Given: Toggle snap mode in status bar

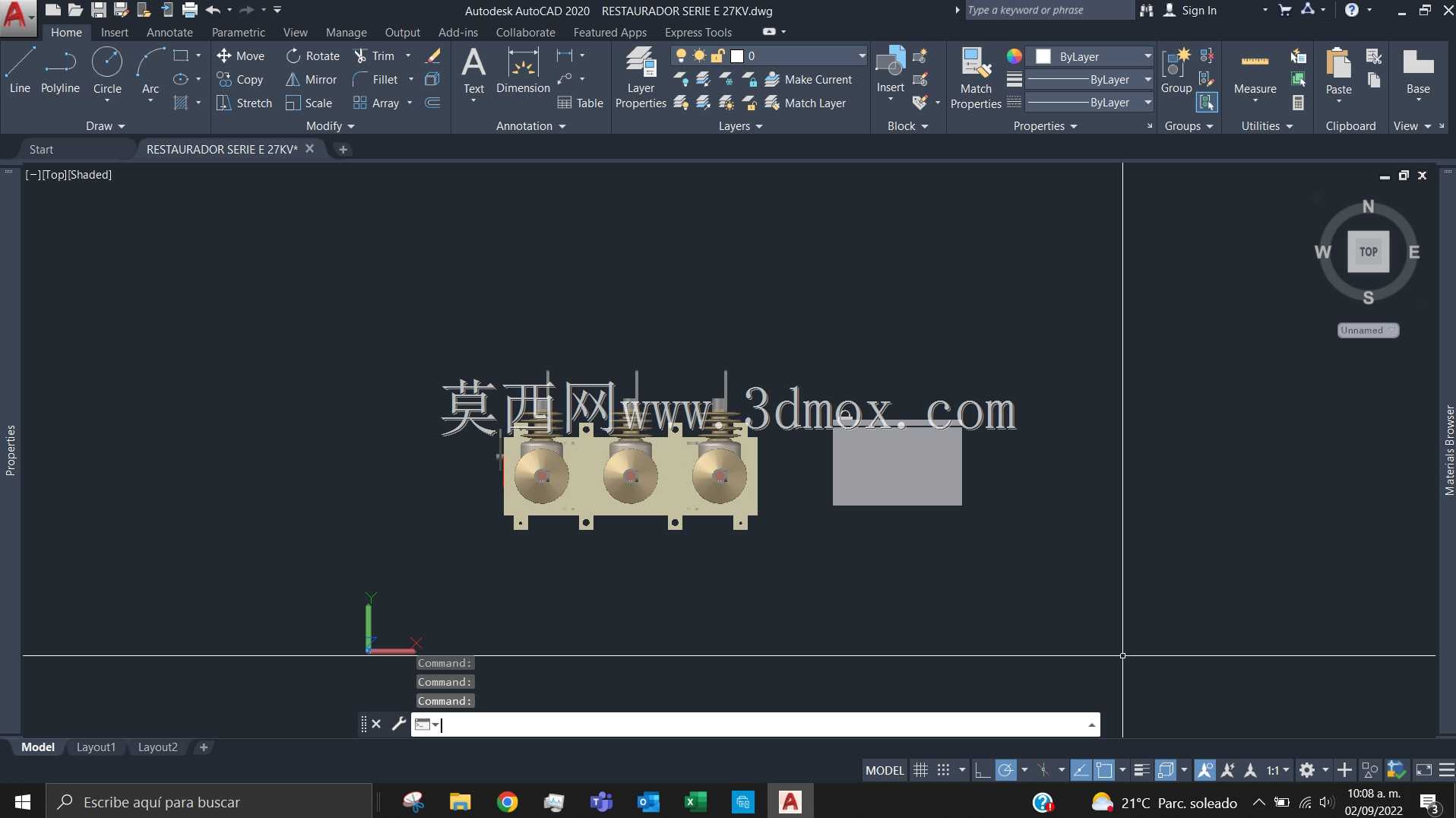Looking at the screenshot, I should [943, 770].
